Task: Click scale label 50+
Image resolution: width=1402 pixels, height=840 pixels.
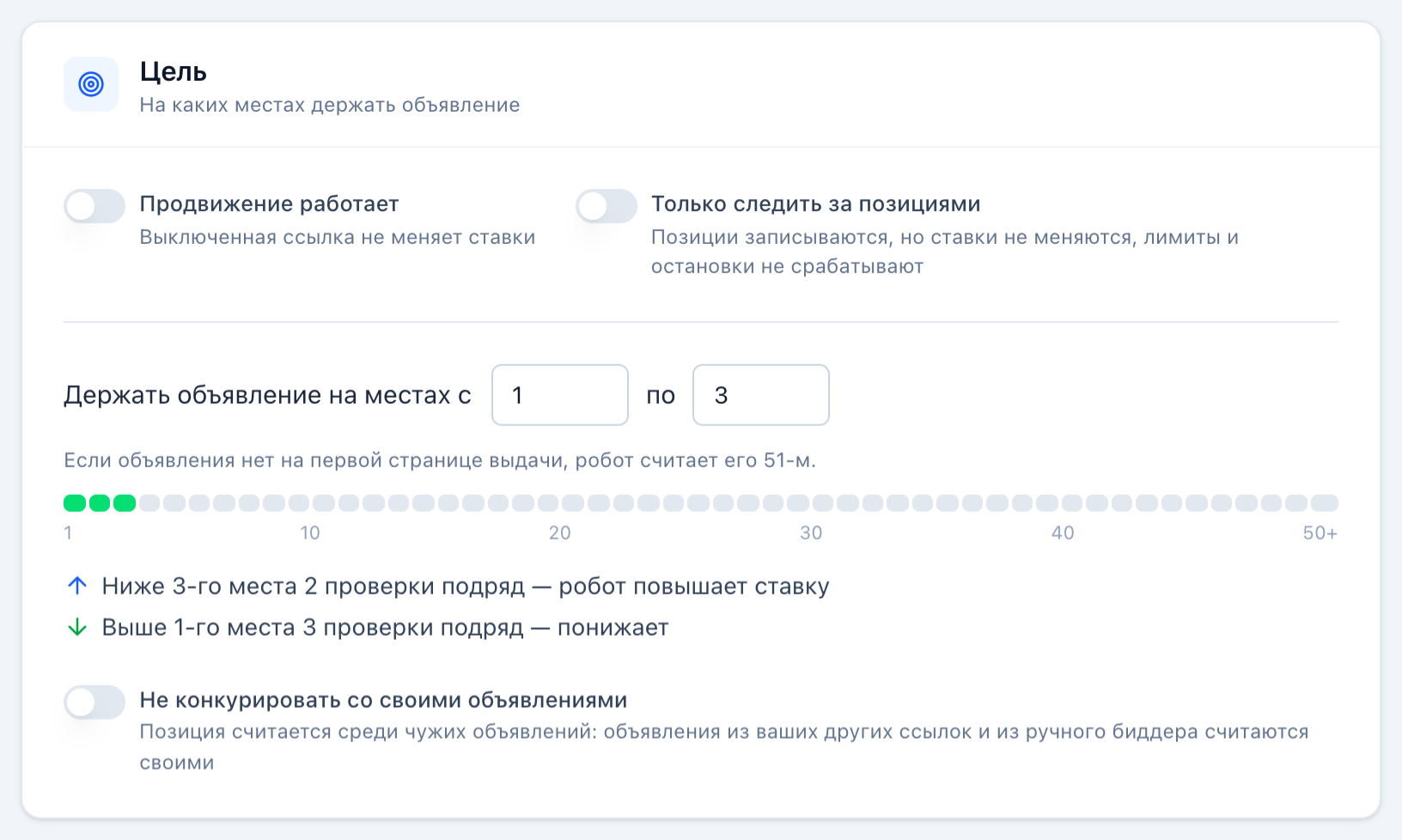Action: (x=1320, y=533)
